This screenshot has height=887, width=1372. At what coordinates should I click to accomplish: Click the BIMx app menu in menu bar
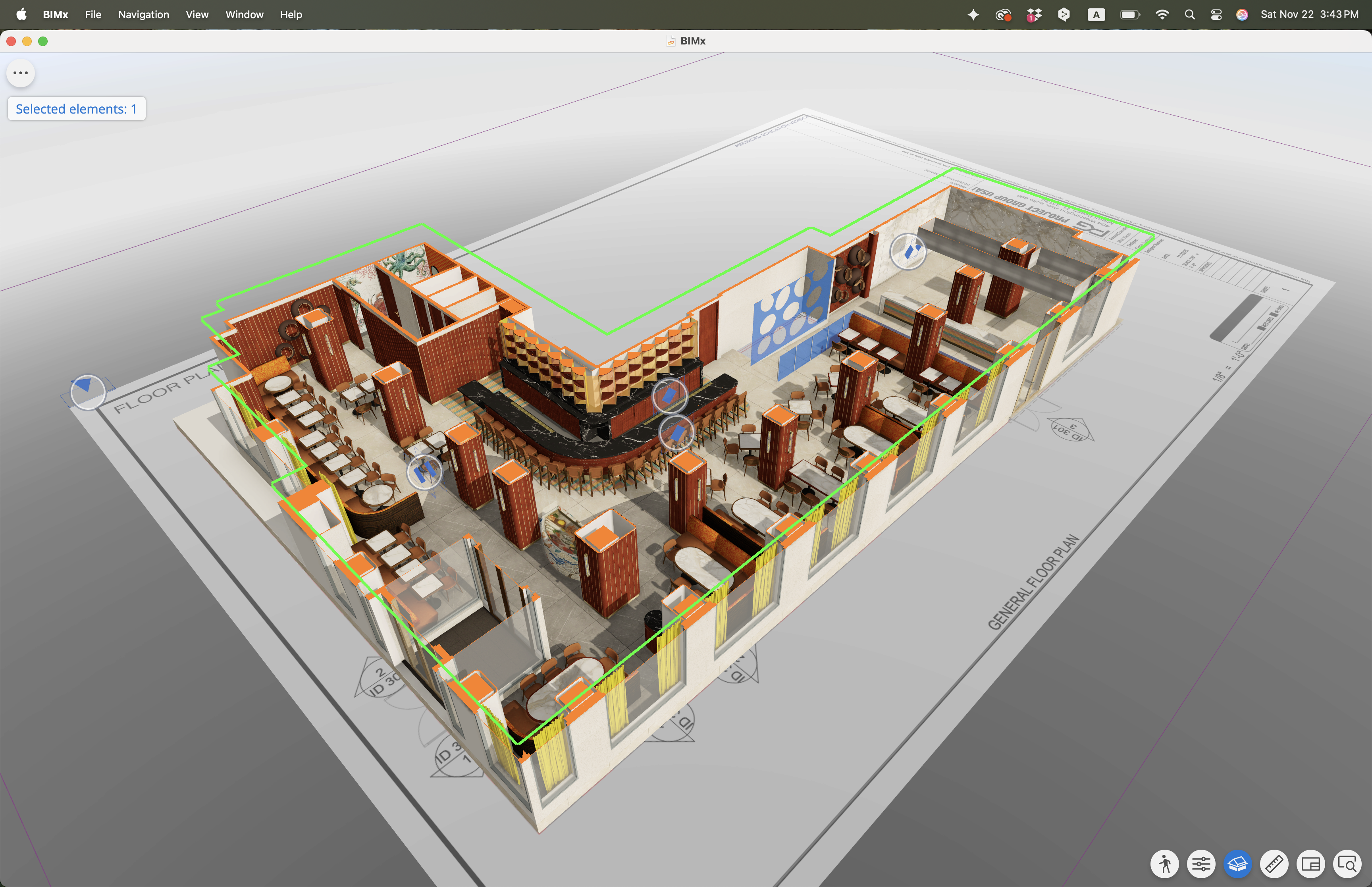point(55,14)
